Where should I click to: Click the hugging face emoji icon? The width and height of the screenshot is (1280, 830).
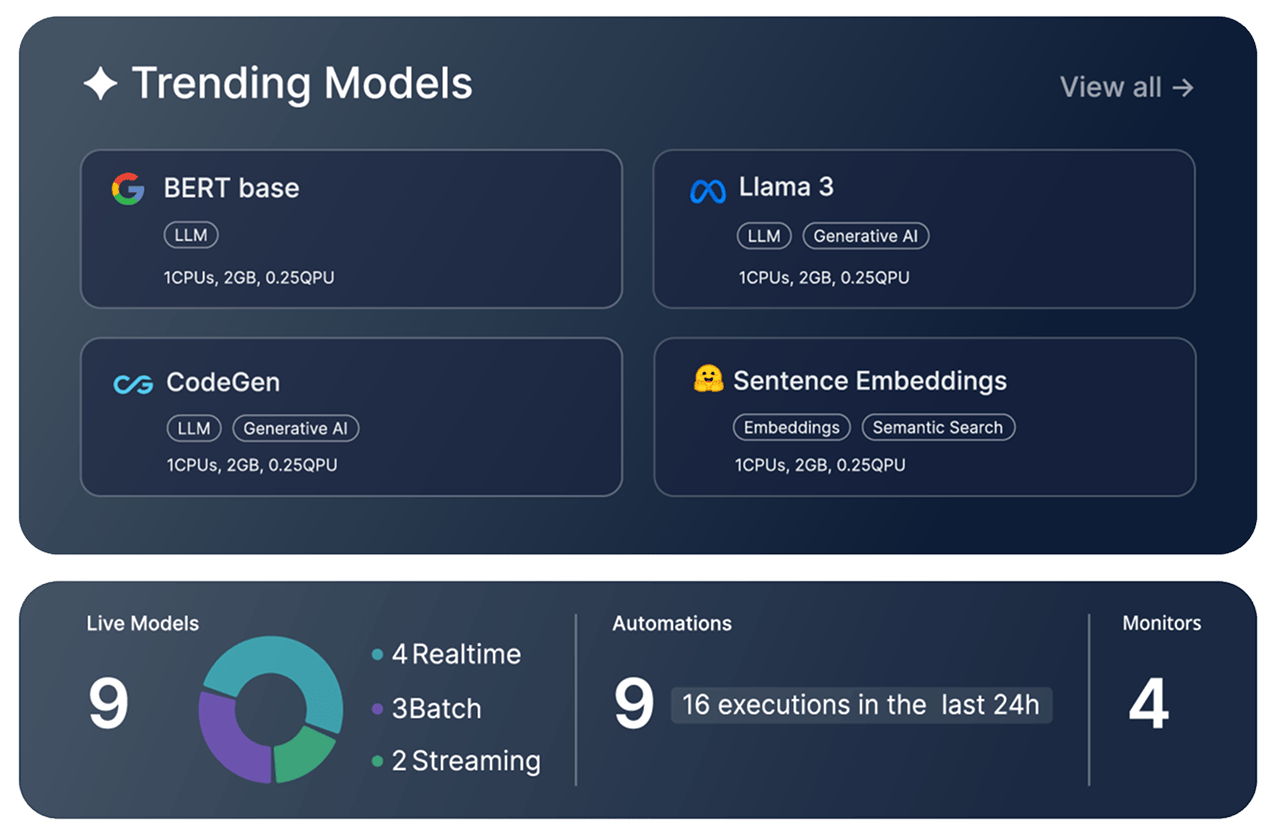708,380
